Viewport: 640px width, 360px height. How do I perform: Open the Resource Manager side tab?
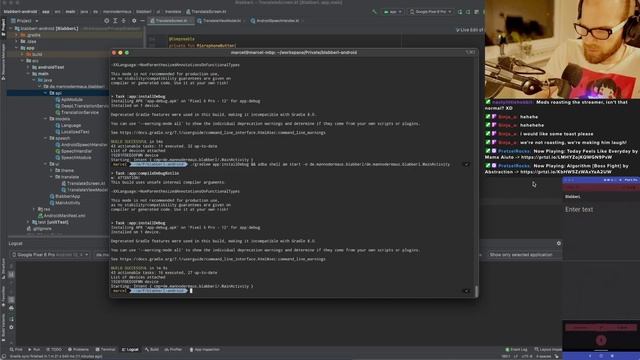coord(3,61)
